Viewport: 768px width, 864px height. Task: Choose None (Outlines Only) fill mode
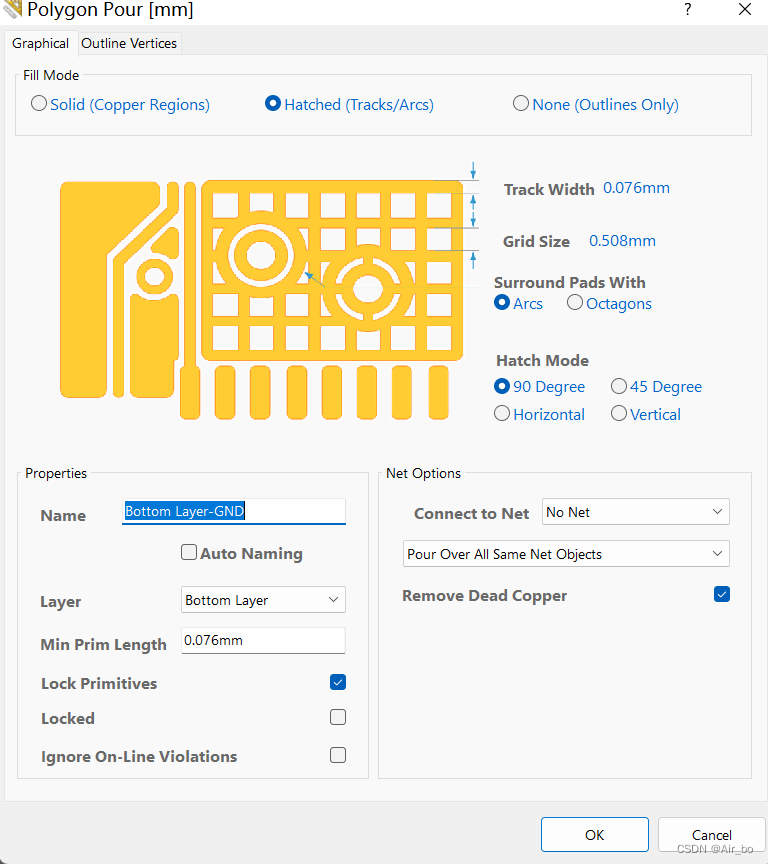pyautogui.click(x=521, y=103)
